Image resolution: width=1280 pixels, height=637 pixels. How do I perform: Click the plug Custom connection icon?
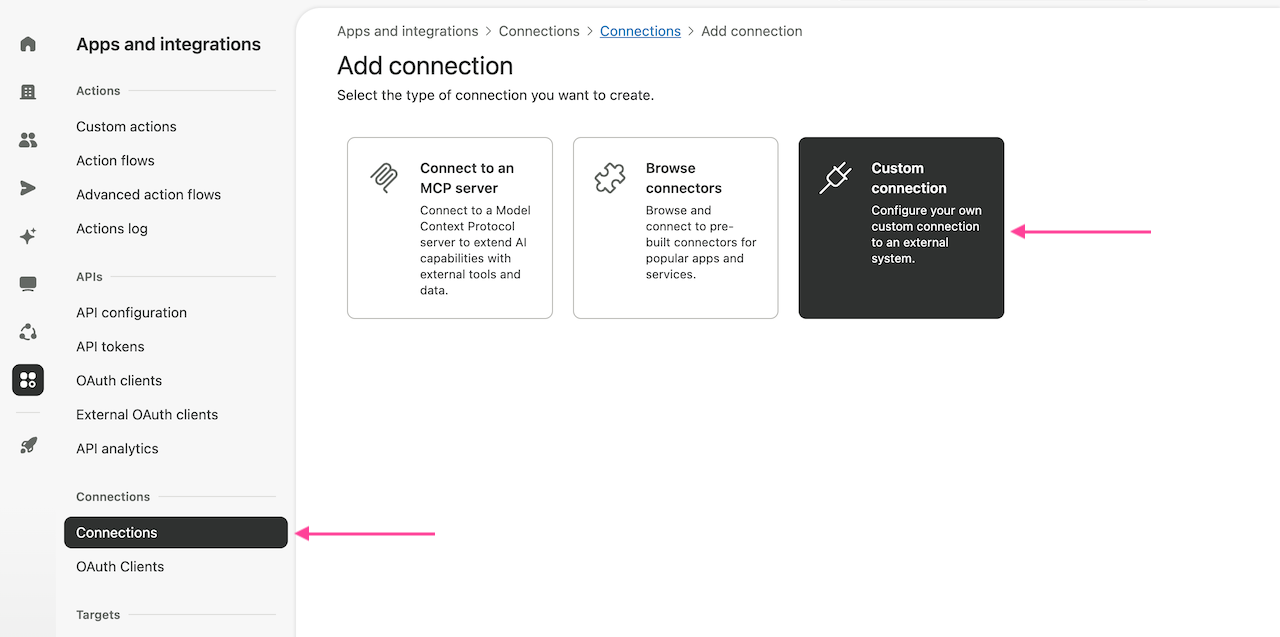[x=835, y=178]
